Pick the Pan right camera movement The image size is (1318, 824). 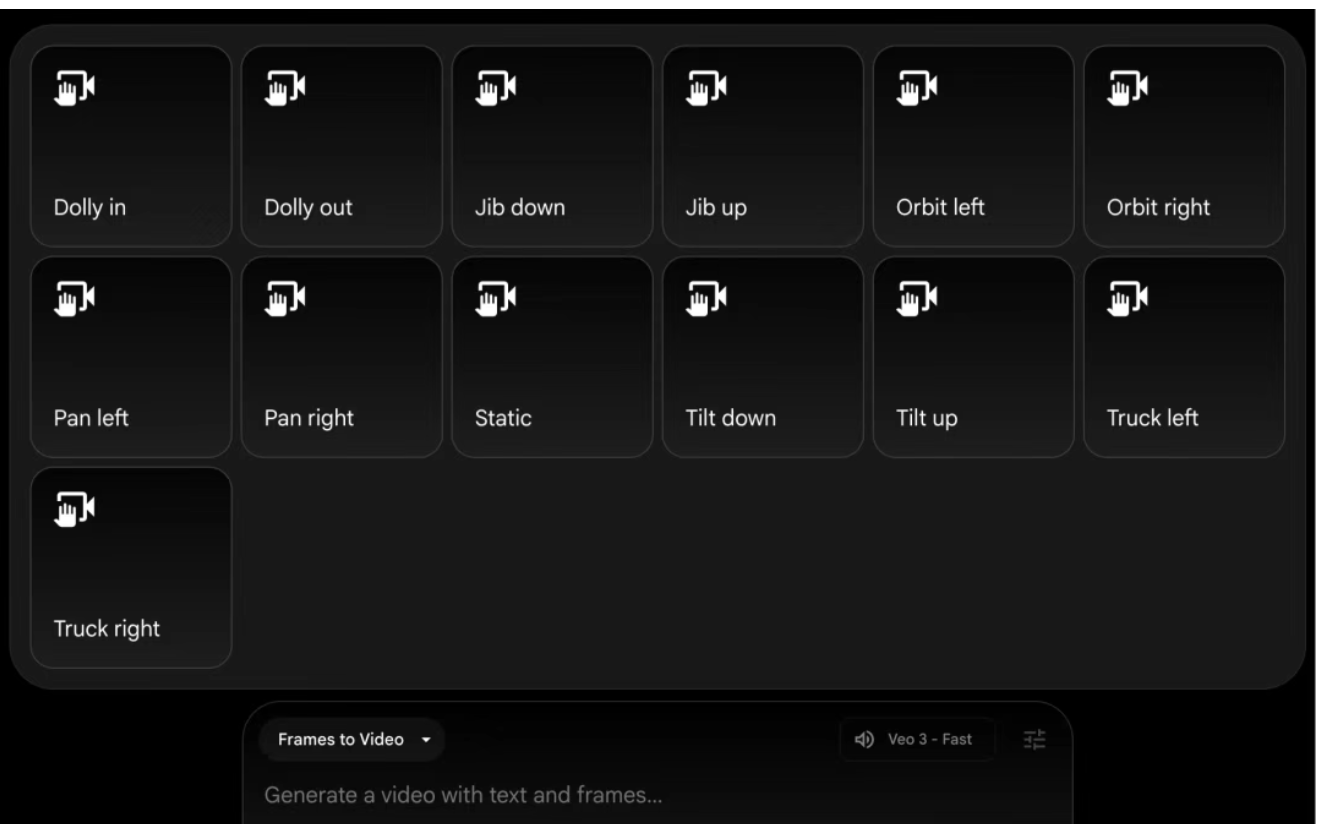341,357
